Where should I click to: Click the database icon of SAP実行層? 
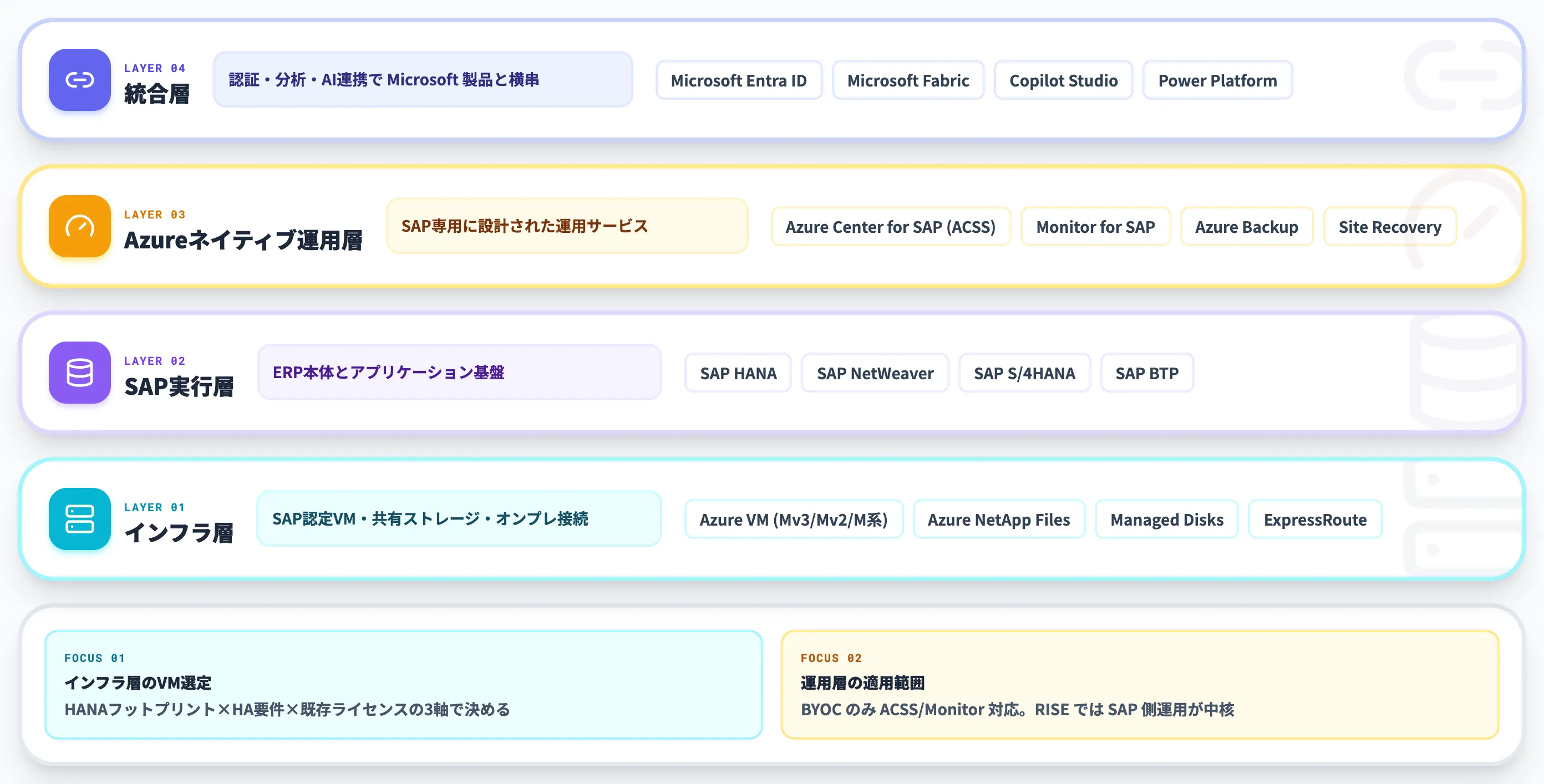80,372
